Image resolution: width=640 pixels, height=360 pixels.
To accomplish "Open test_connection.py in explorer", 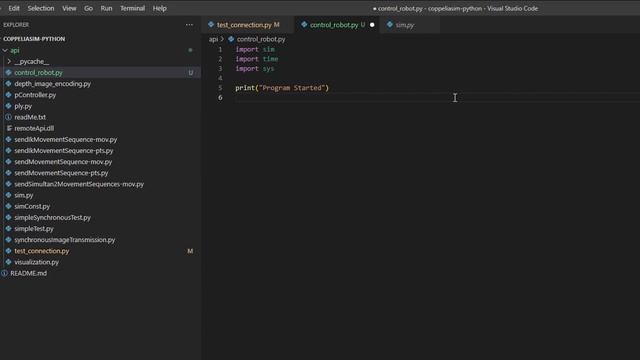I will pos(42,251).
